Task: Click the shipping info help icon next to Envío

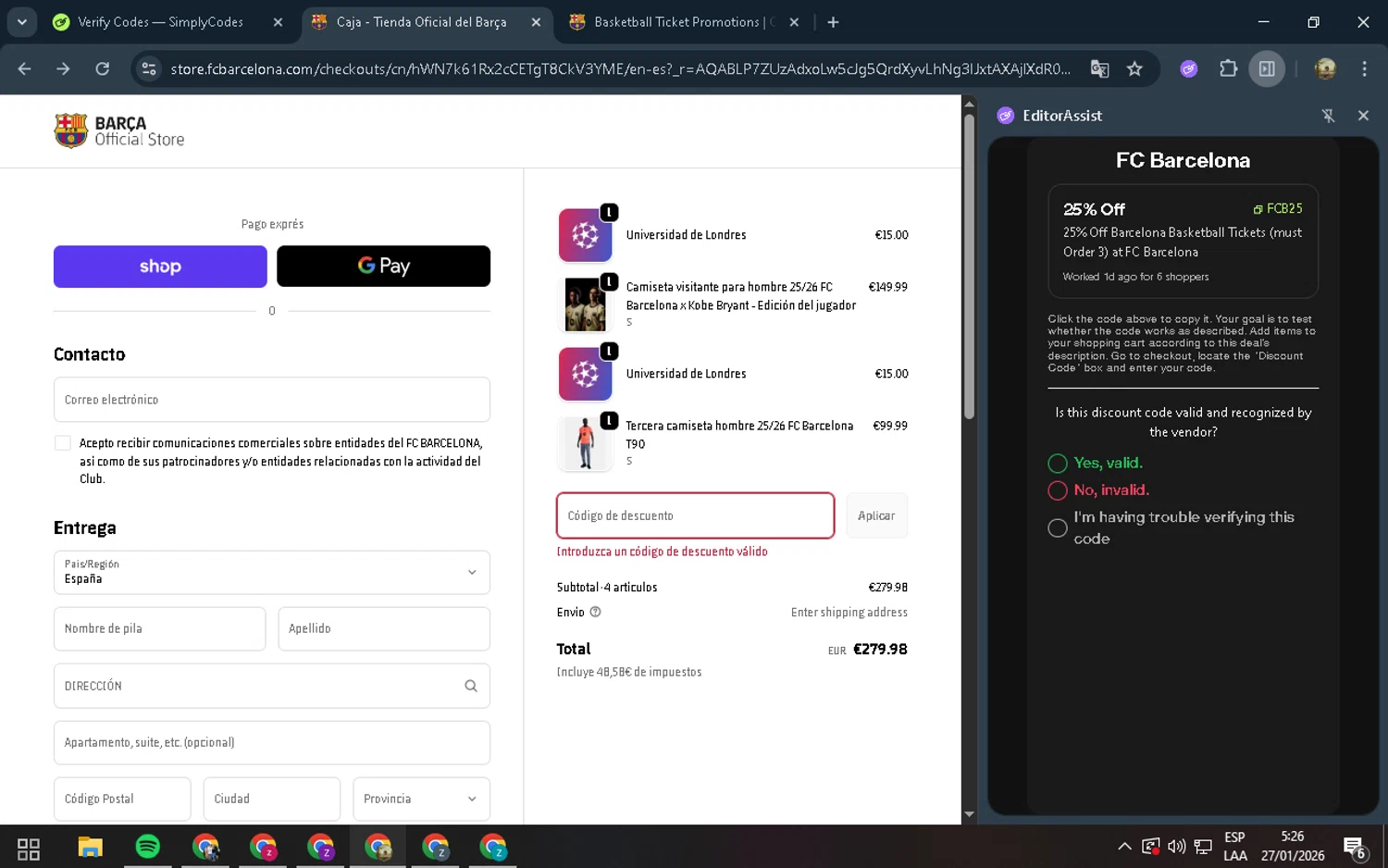Action: tap(596, 612)
